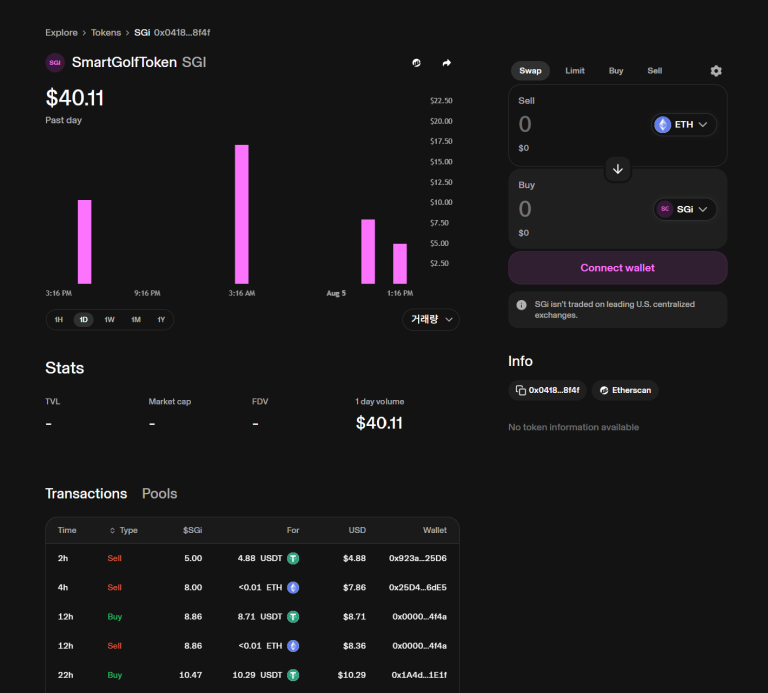Open the SGi buy token selector

point(685,209)
